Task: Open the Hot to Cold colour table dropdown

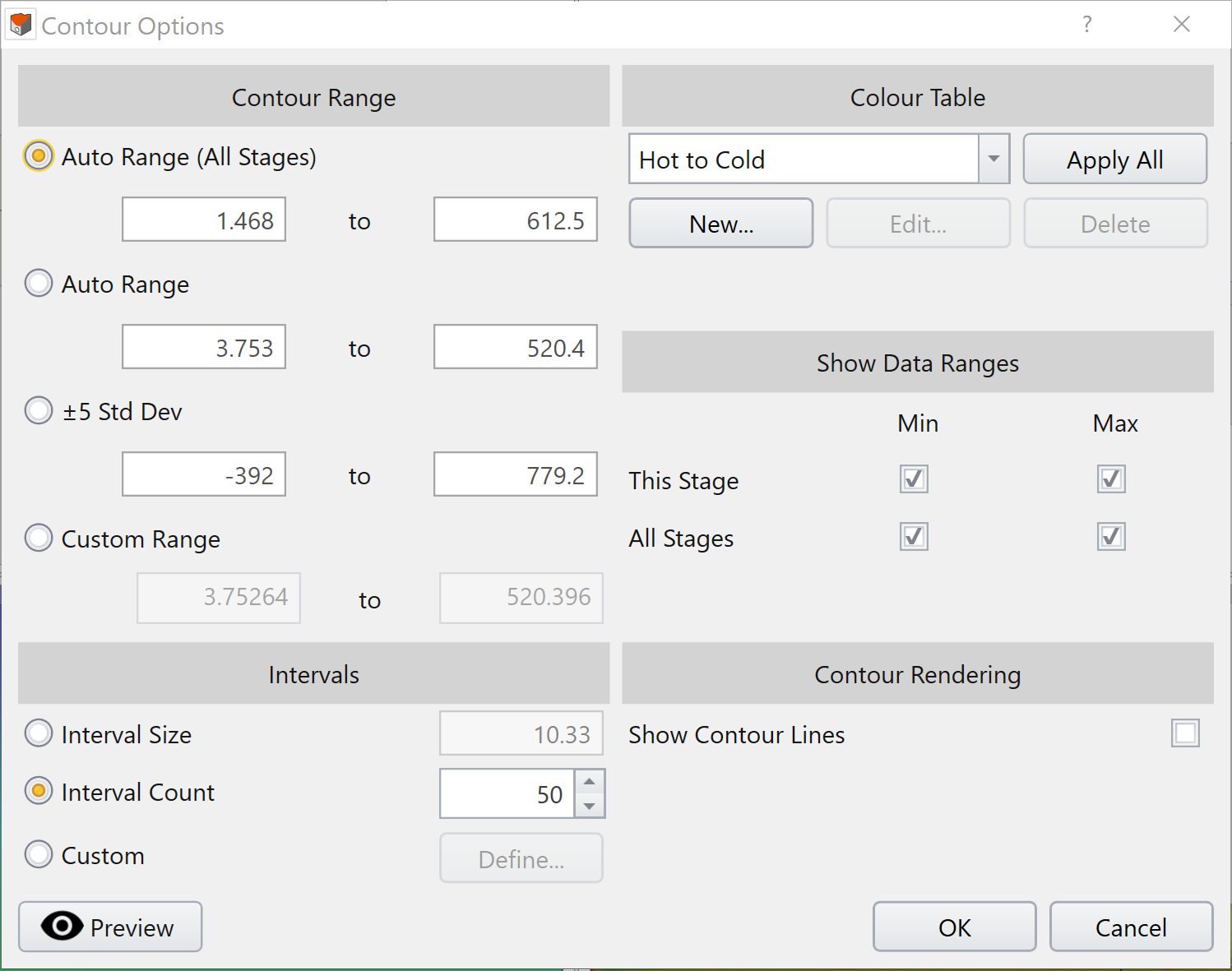Action: [993, 159]
